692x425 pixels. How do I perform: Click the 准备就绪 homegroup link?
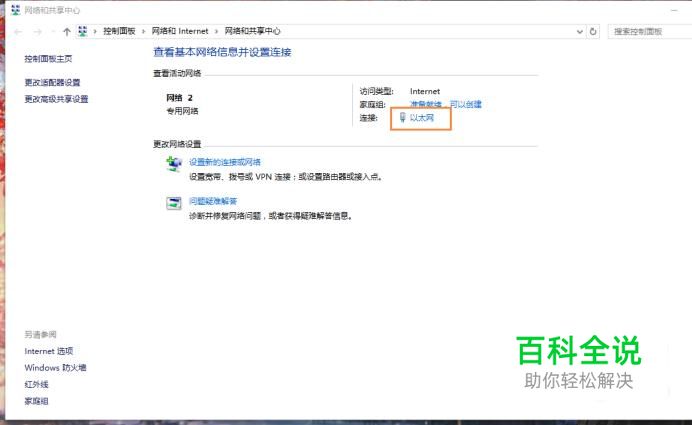[x=425, y=105]
